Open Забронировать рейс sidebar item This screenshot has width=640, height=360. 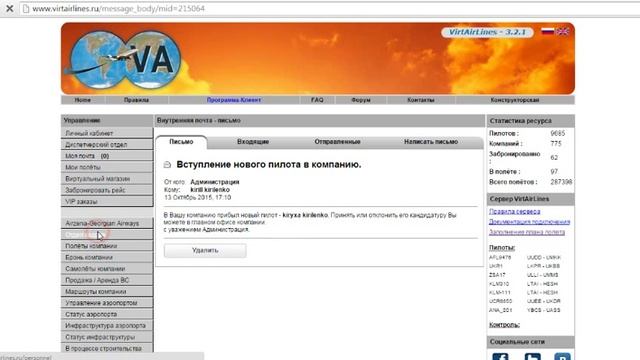click(x=107, y=190)
